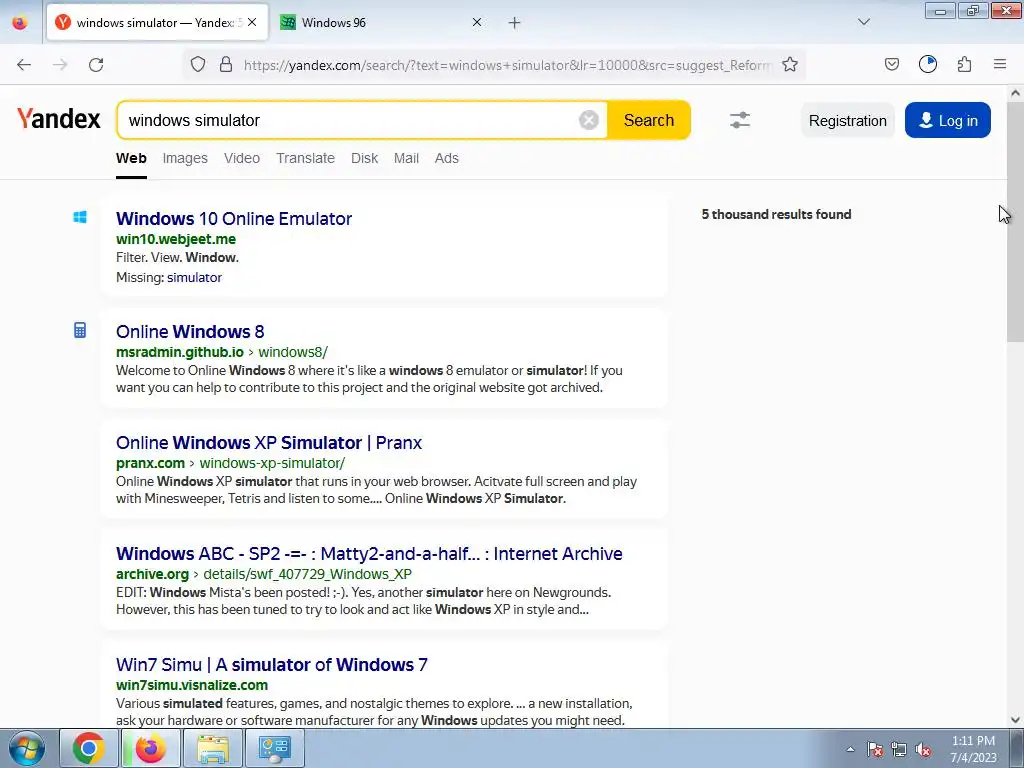
Task: Click calculator favicon beside Online Windows 8
Action: (80, 330)
